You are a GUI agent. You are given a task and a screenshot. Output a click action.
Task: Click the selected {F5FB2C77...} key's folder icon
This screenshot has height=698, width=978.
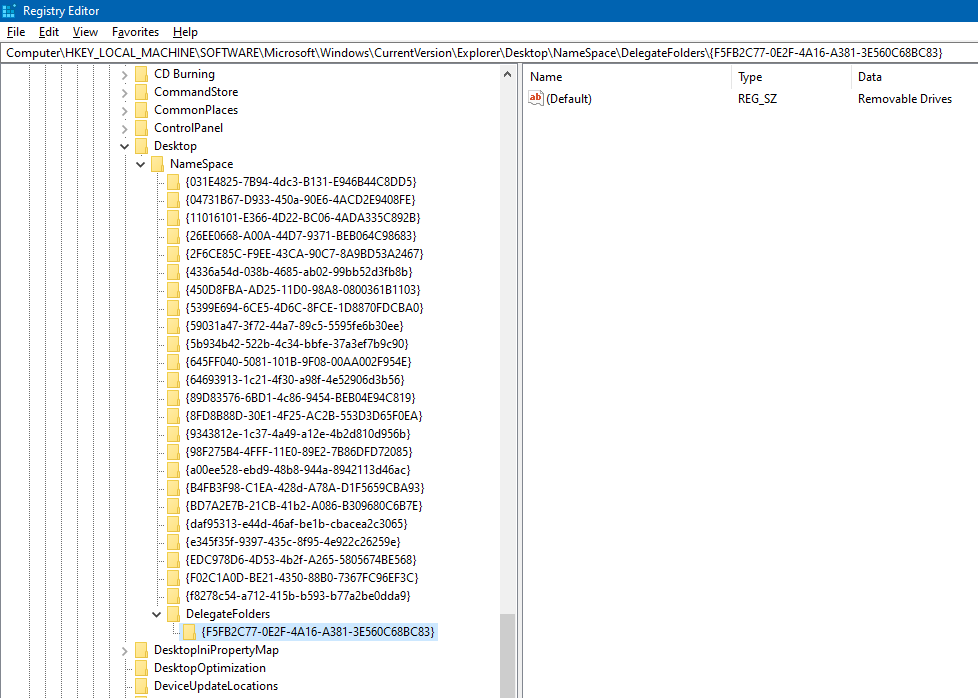point(190,631)
